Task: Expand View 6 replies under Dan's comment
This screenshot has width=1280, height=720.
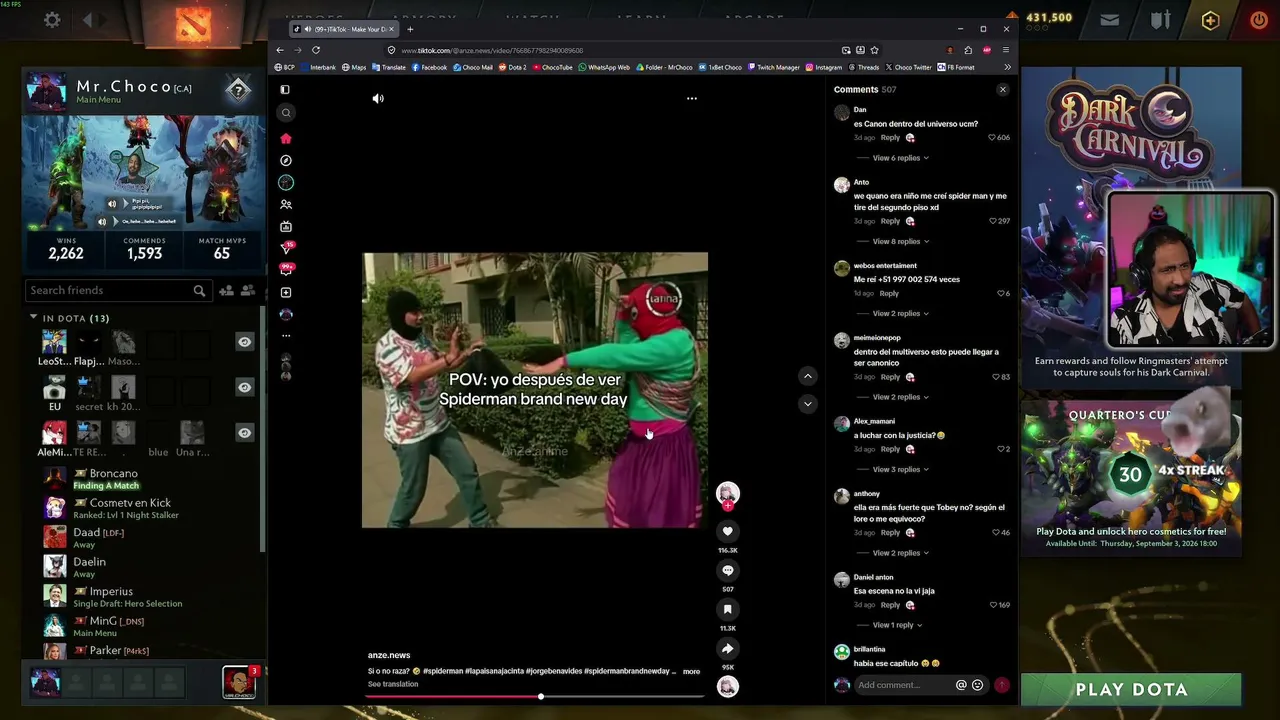Action: pos(900,158)
